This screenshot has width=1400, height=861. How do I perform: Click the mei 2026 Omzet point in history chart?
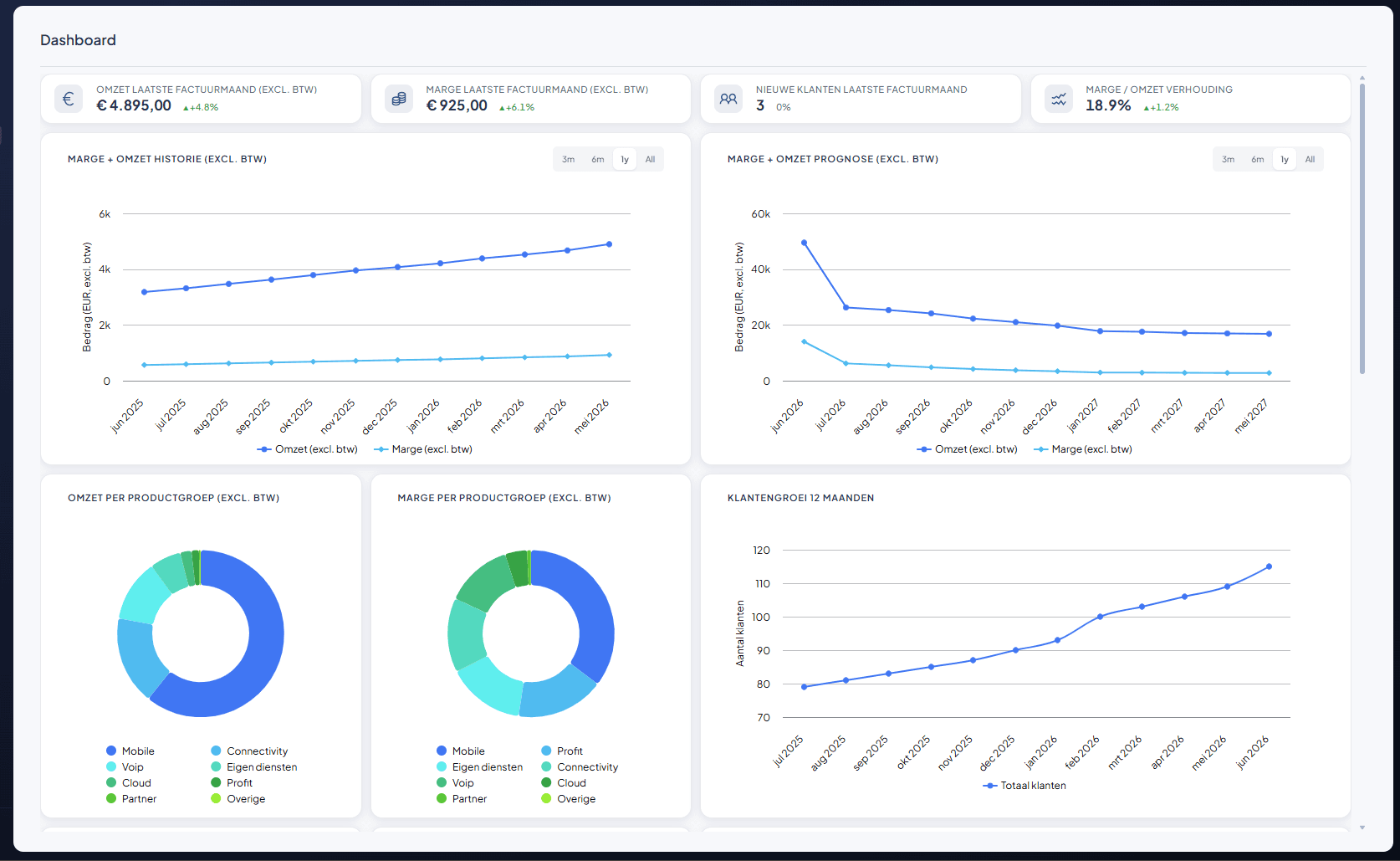tap(609, 244)
